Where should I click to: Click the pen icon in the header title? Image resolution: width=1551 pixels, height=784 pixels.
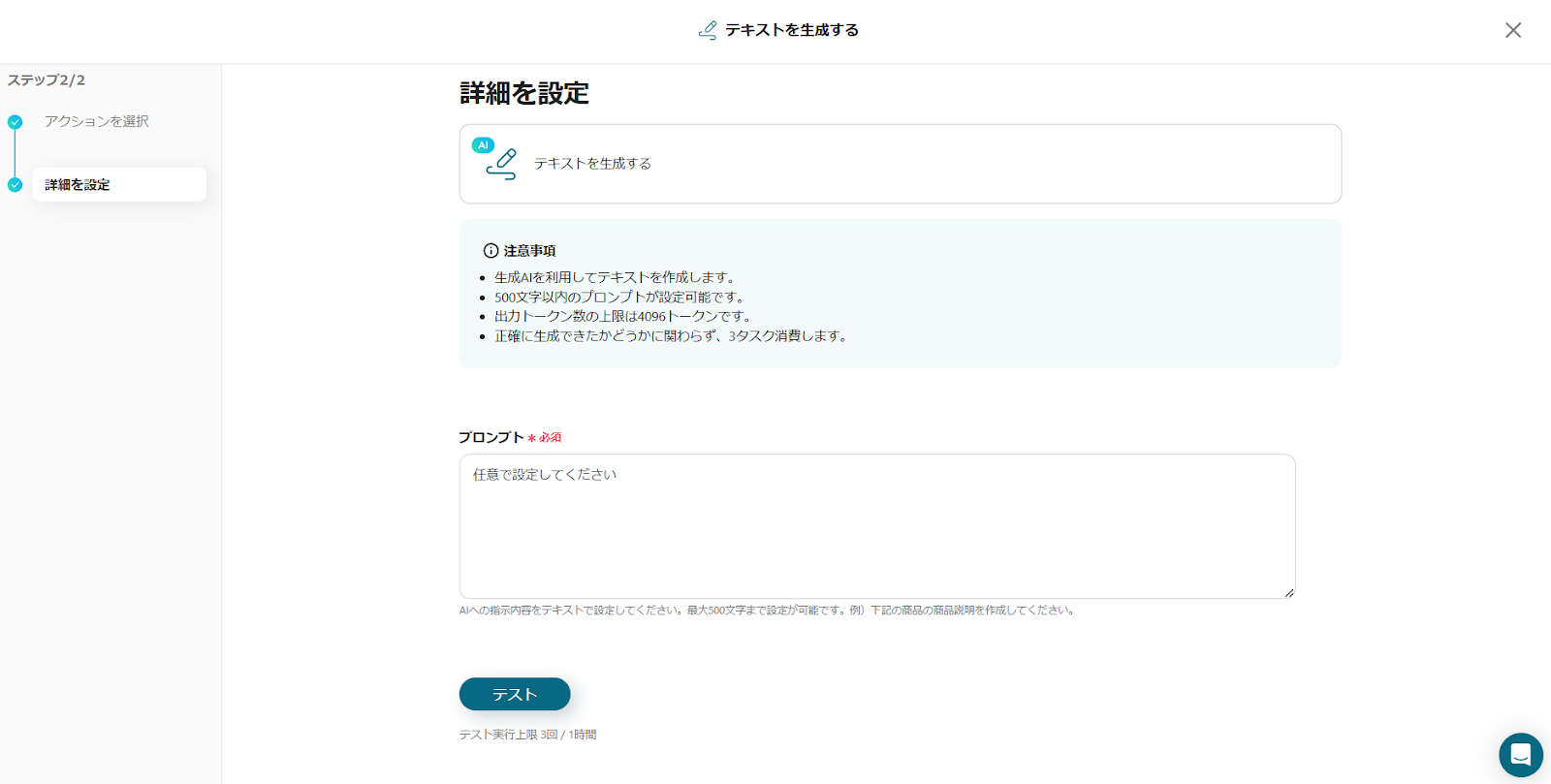coord(708,30)
